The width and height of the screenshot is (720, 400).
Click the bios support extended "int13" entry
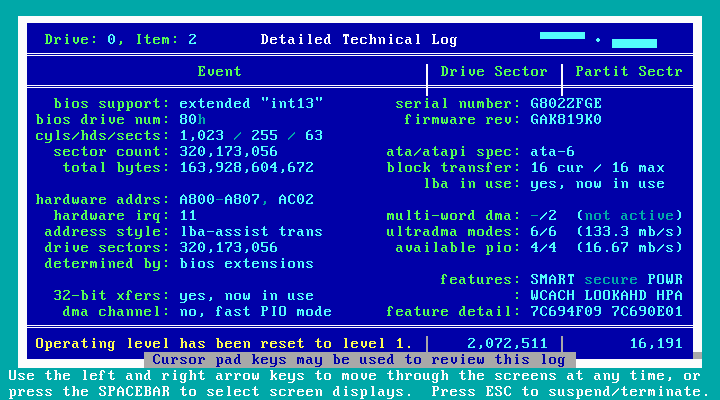coord(251,104)
